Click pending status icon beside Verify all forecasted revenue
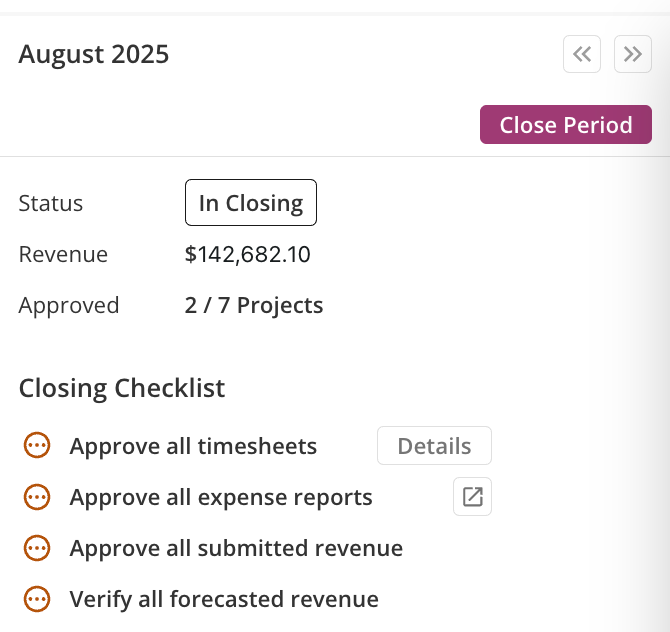This screenshot has width=670, height=632. (37, 599)
